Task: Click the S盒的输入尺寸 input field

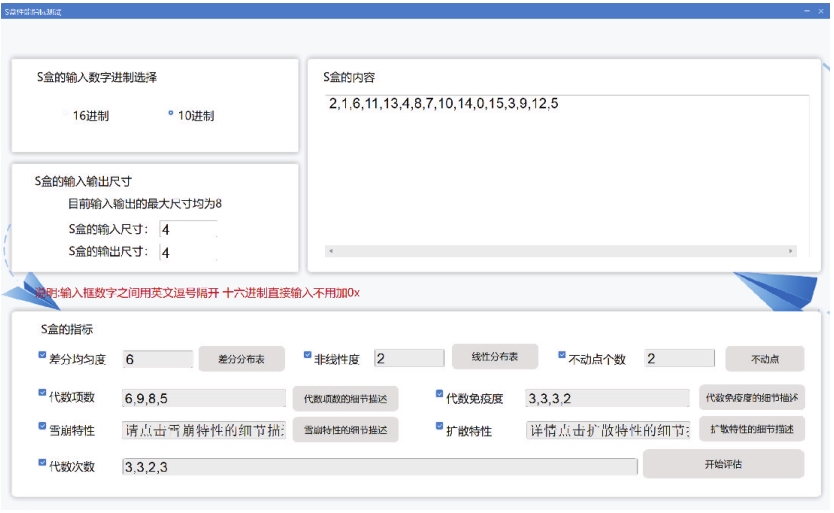Action: pos(187,230)
